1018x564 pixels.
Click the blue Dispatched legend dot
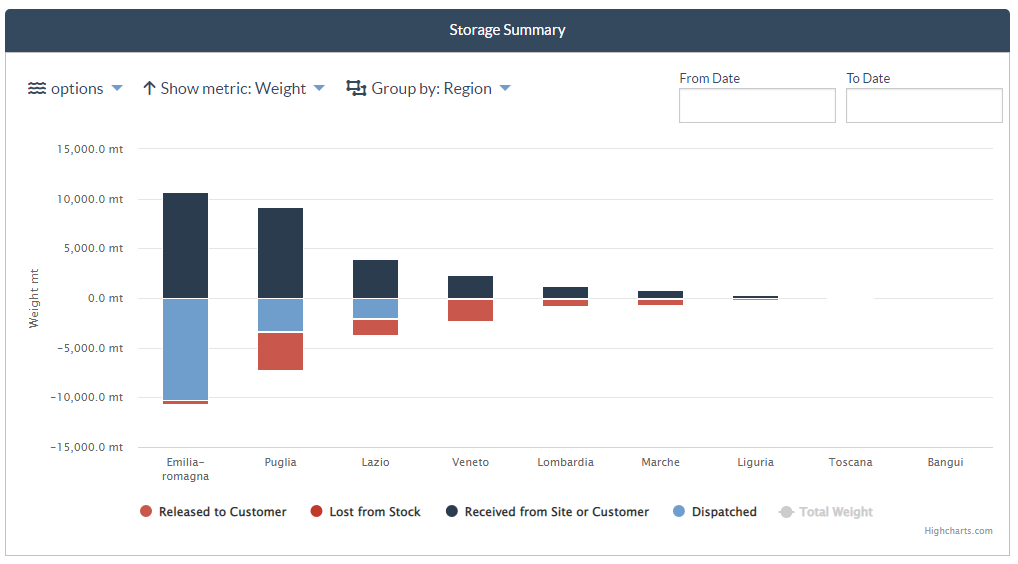(x=679, y=511)
